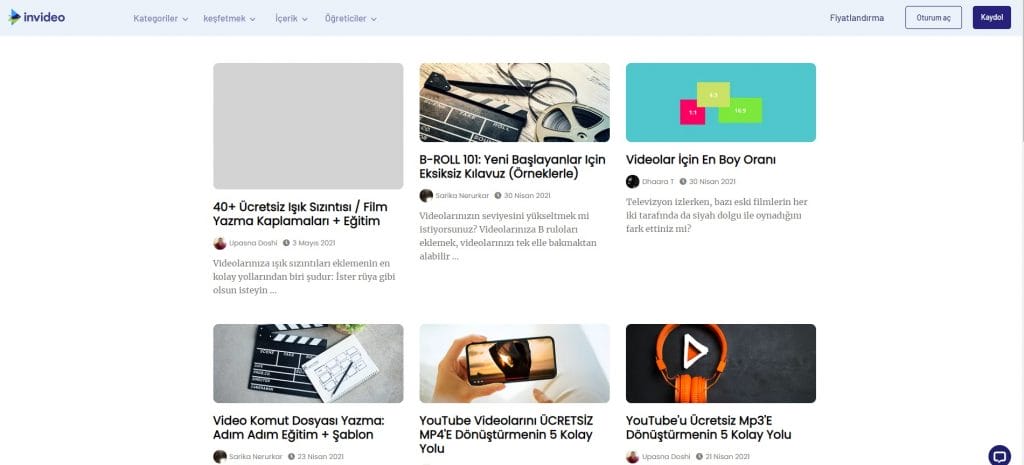Expand the Kategoriler dropdown menu
This screenshot has width=1024, height=465.
pyautogui.click(x=161, y=18)
